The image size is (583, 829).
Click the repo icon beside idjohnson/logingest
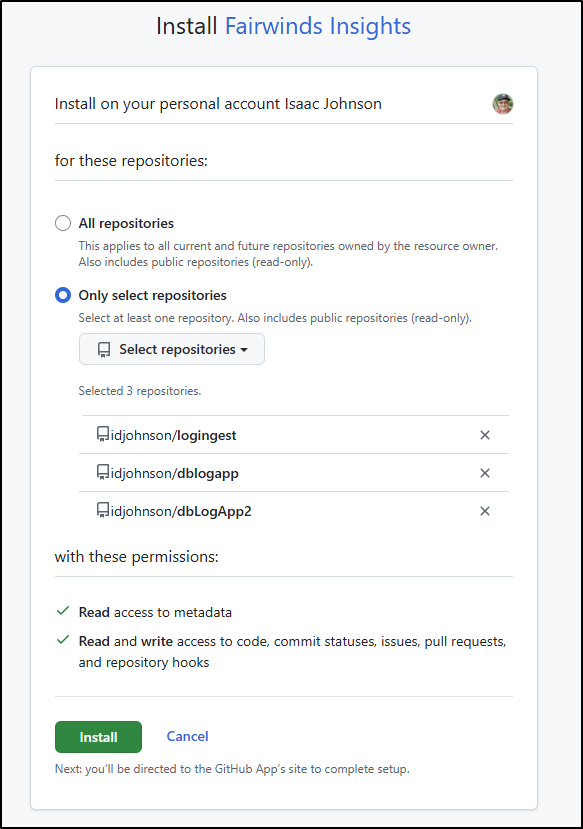103,434
